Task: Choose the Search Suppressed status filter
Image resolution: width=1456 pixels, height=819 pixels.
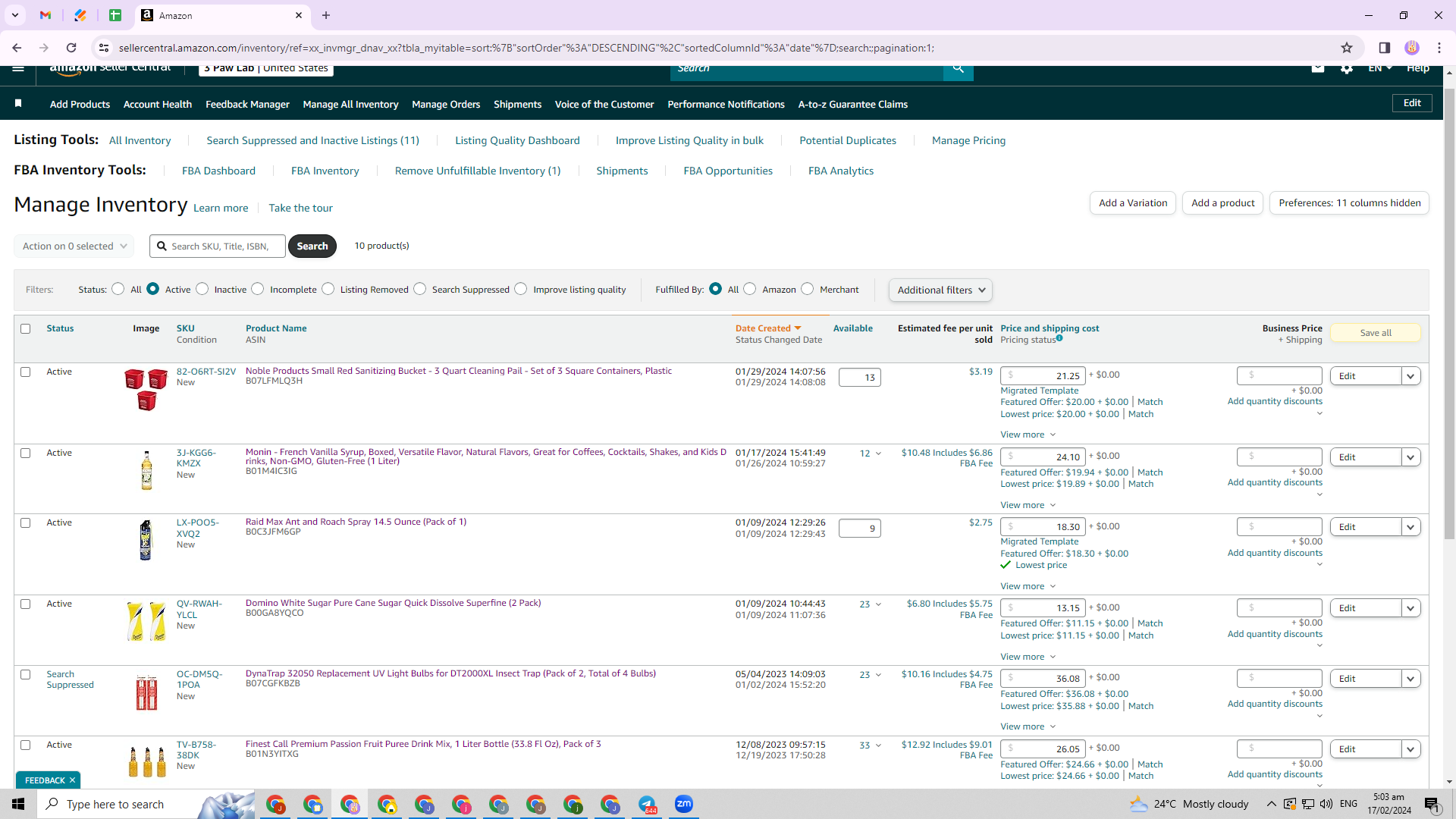Action: pos(420,289)
